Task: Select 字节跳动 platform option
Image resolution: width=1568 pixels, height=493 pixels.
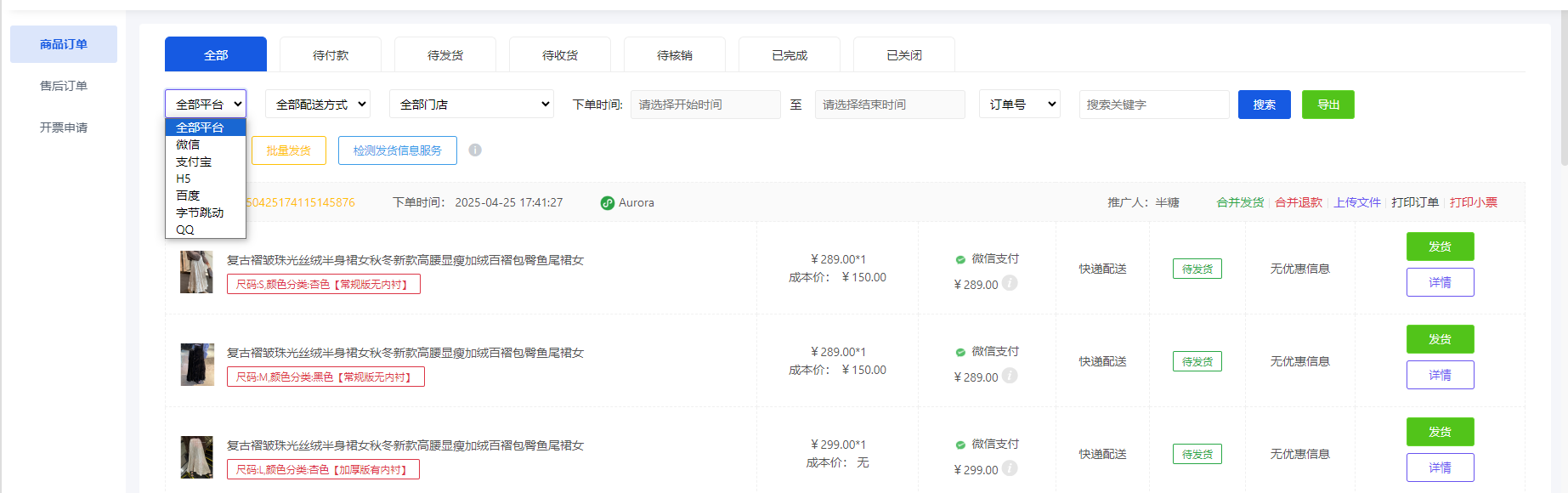Action: (200, 212)
